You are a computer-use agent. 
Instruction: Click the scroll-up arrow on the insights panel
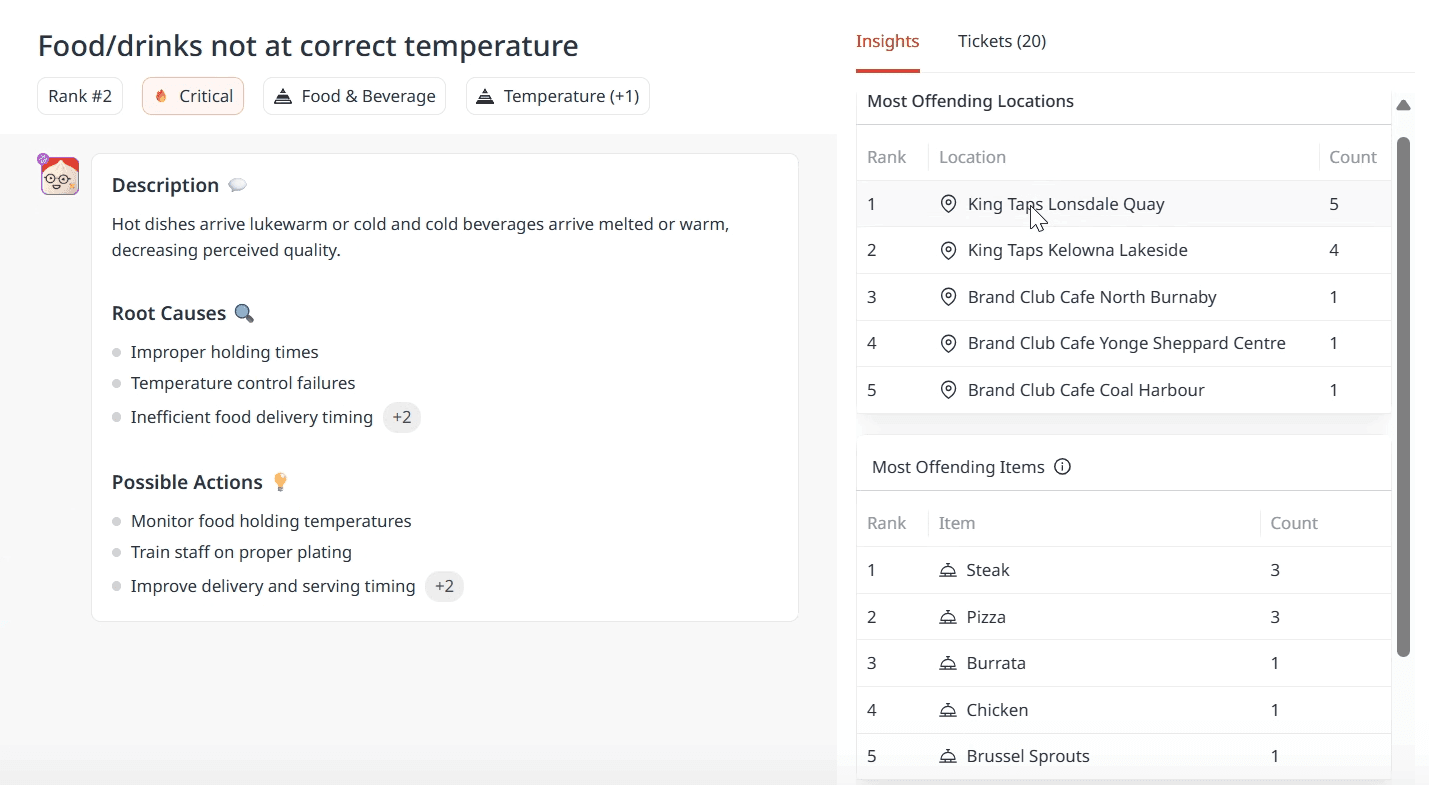point(1403,105)
